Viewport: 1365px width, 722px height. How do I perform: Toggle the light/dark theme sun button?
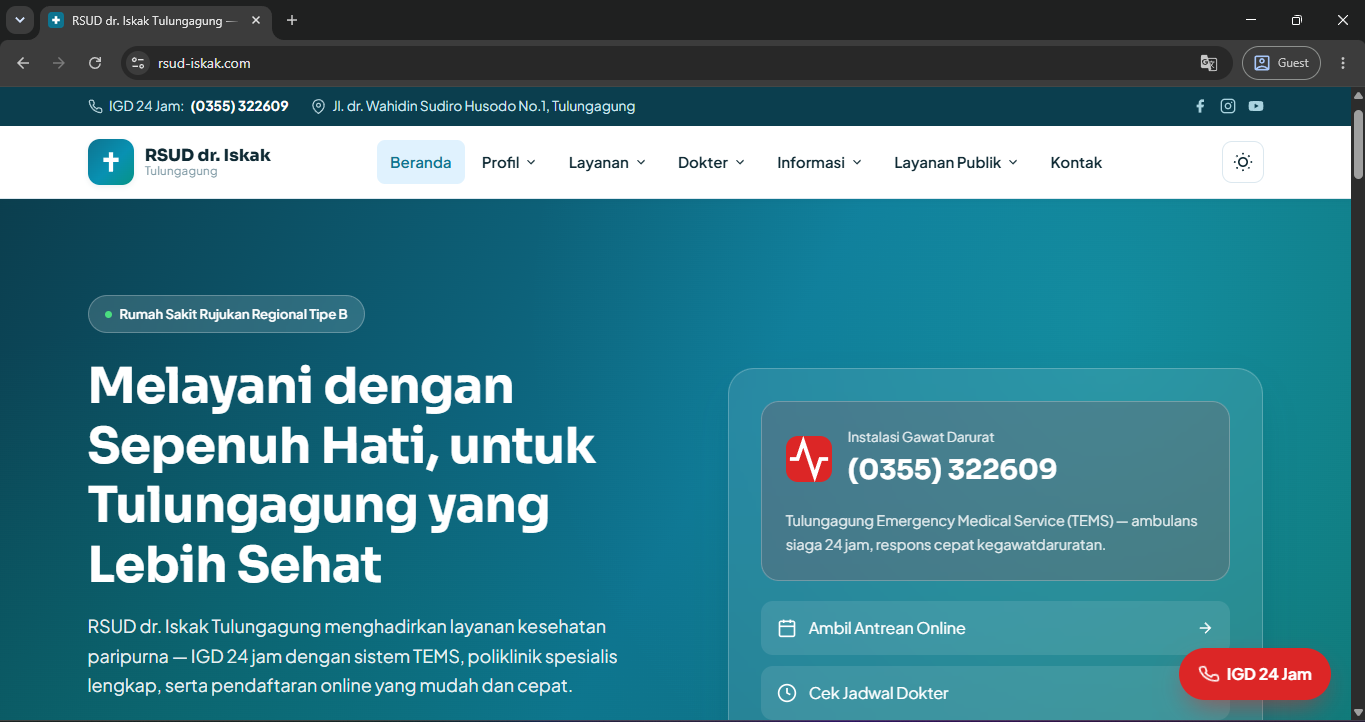click(x=1243, y=162)
